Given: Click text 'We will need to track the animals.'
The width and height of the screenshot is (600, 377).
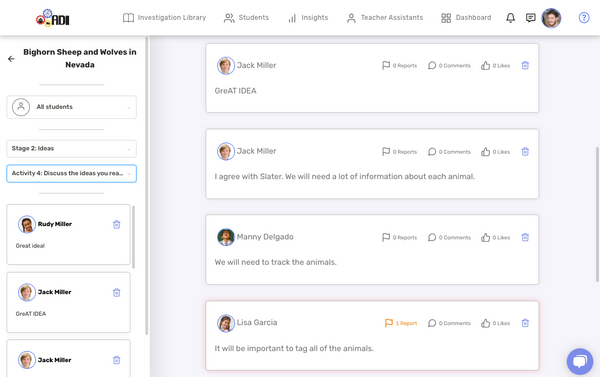Looking at the screenshot, I should [276, 262].
